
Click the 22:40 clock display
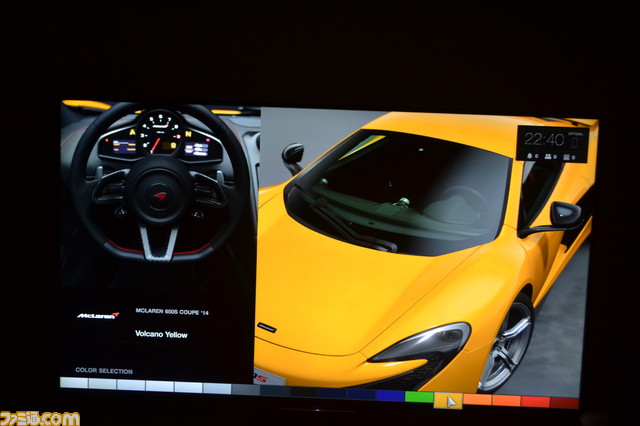[x=544, y=139]
